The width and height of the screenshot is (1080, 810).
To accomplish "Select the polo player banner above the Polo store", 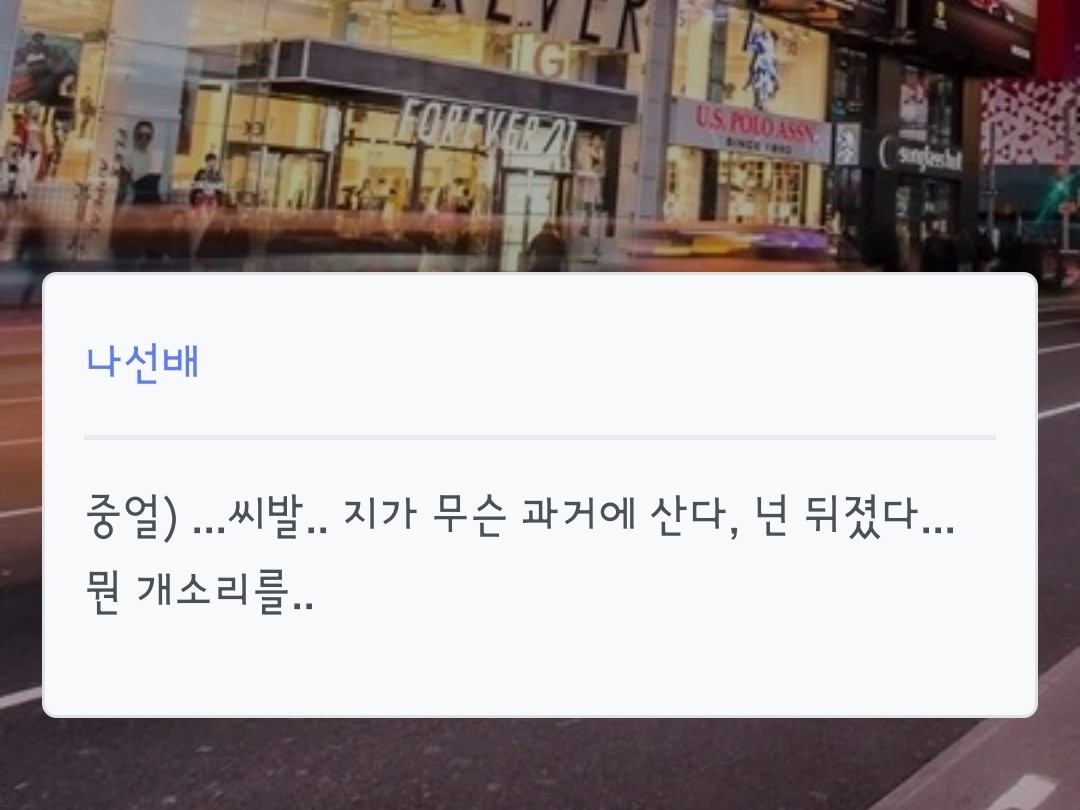I will coord(761,59).
